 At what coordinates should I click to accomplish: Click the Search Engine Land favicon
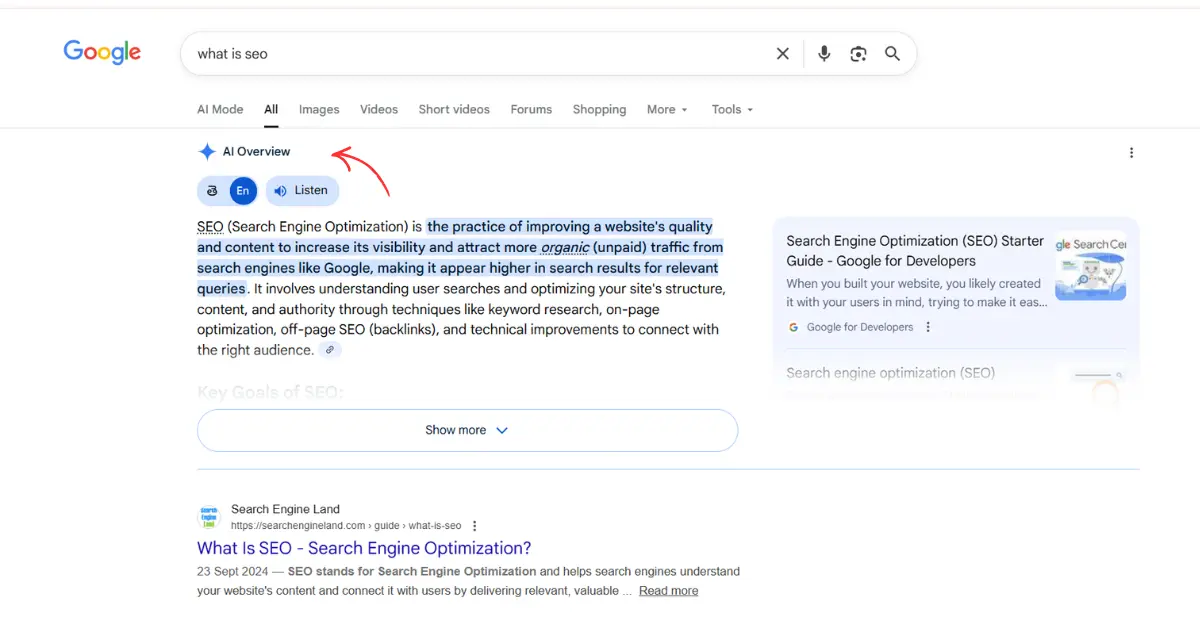(x=208, y=515)
